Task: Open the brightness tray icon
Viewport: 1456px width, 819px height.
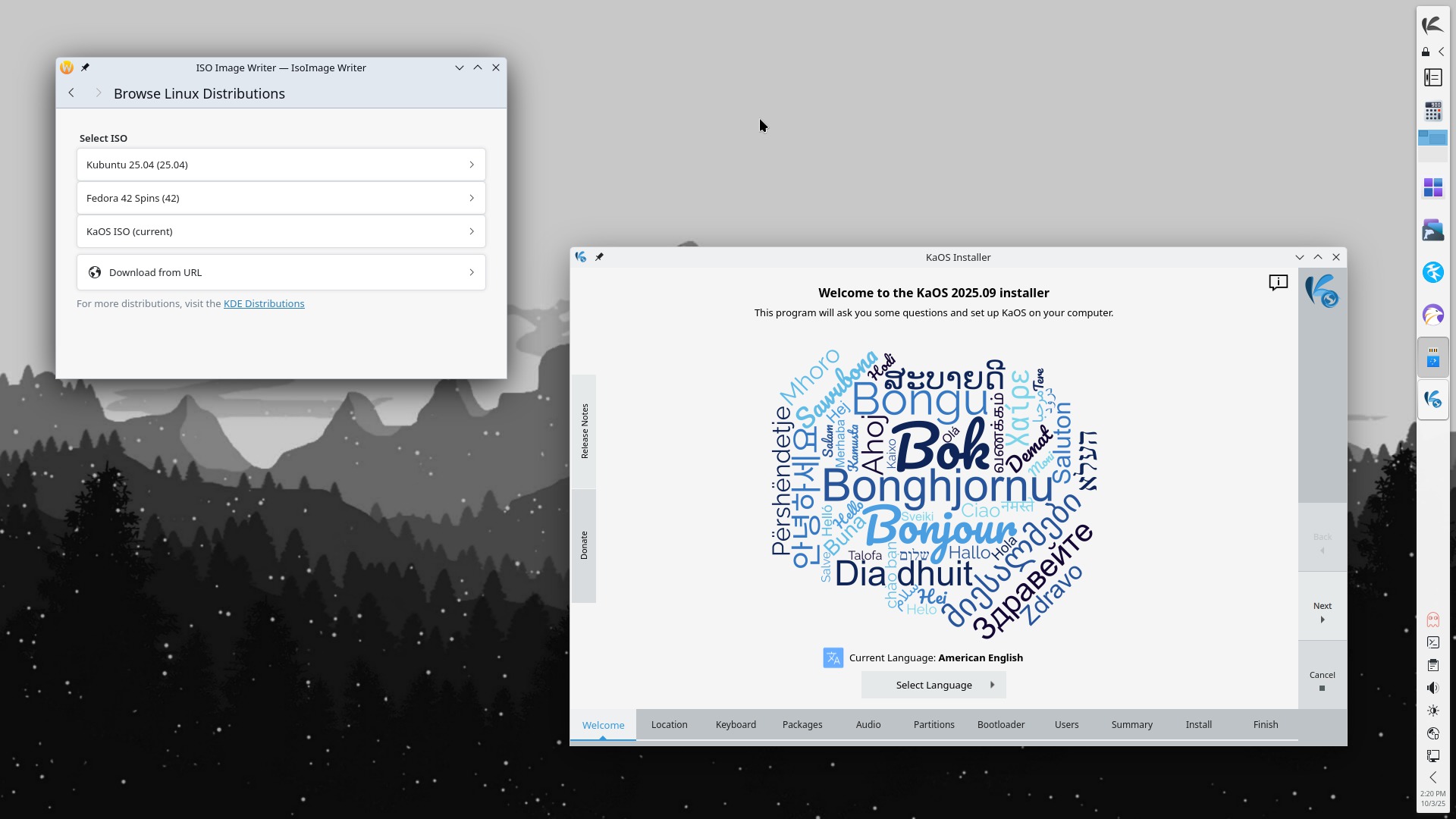Action: point(1432,711)
